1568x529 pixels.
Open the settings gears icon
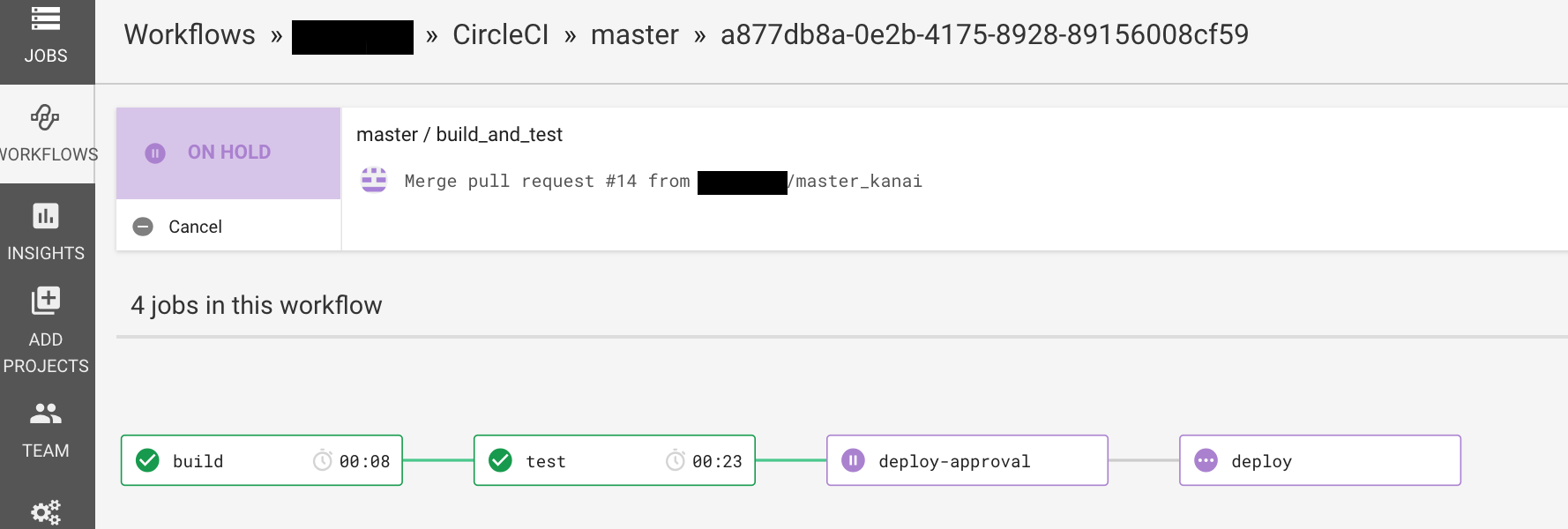46,512
